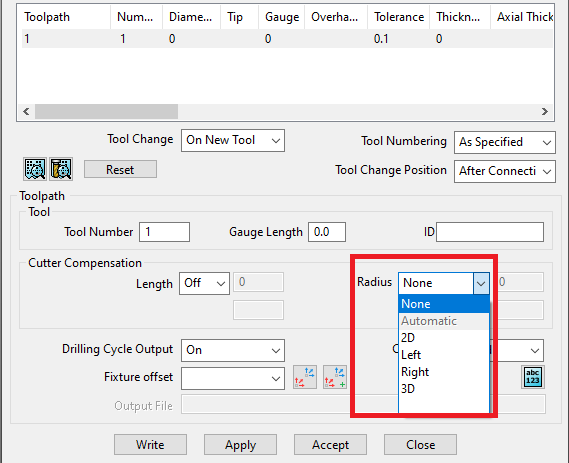569x463 pixels.
Task: Open the Drilling Cycle Output dropdown
Action: (233, 350)
